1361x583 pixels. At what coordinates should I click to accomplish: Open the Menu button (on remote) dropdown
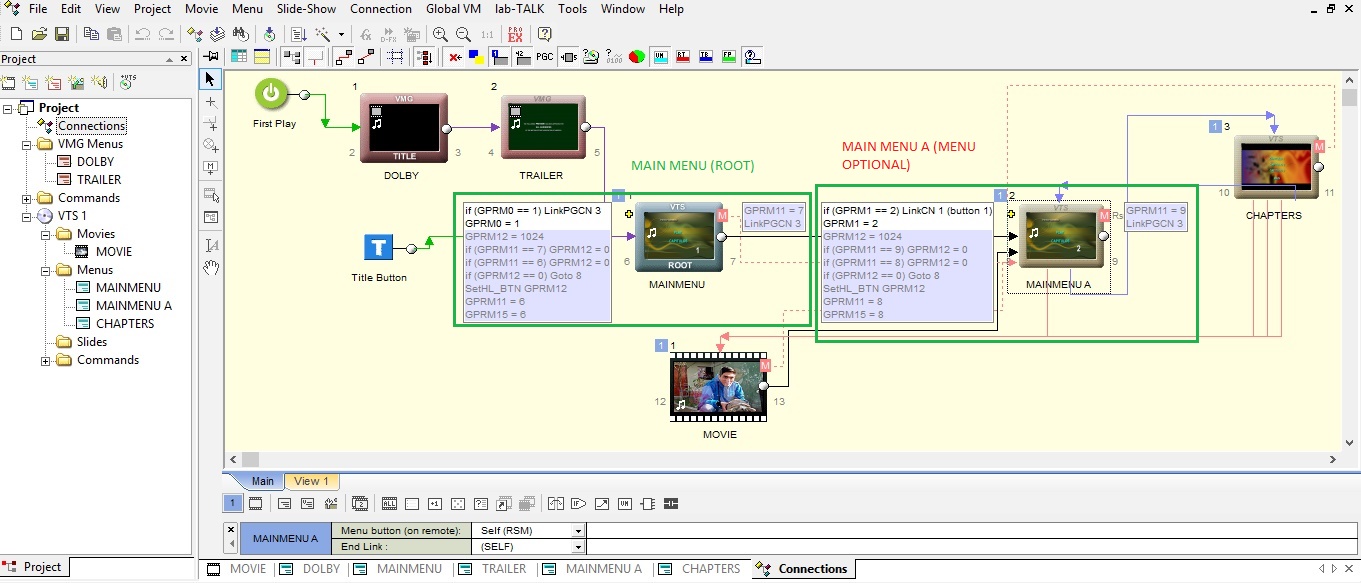(x=578, y=531)
